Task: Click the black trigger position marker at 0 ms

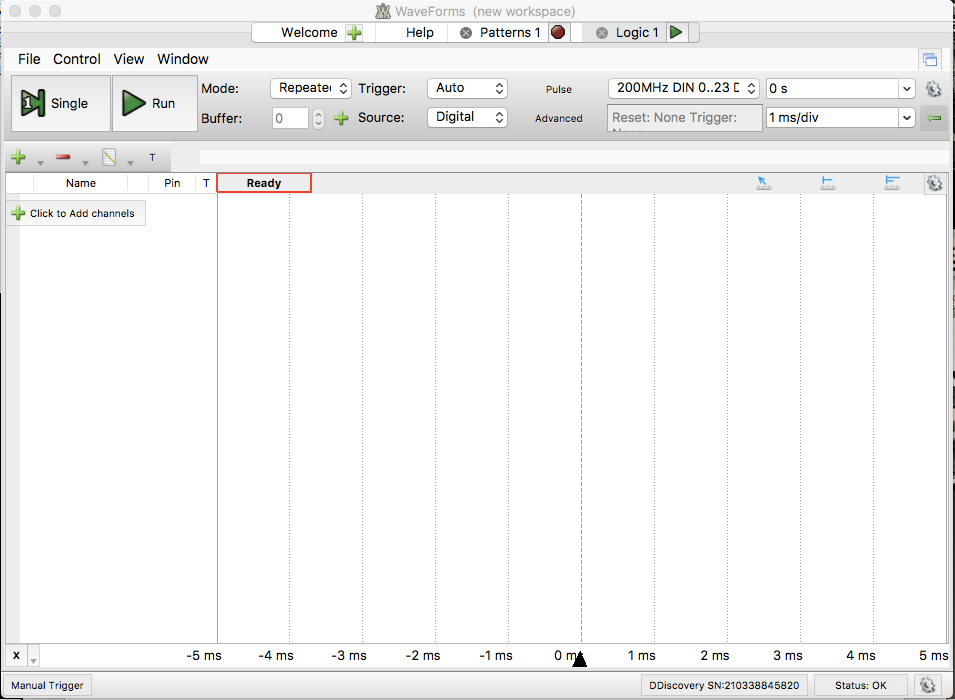Action: [579, 659]
